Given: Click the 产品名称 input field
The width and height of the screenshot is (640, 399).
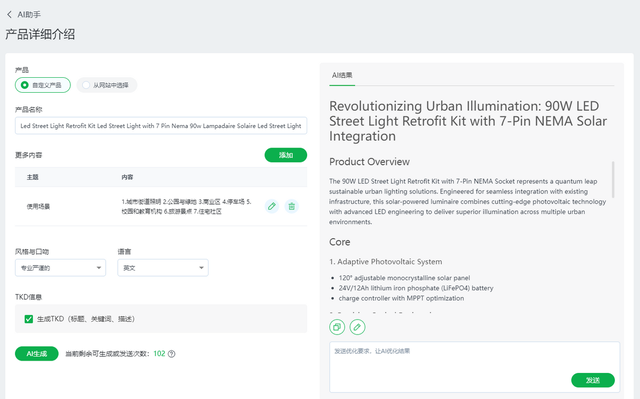Looking at the screenshot, I should coord(161,126).
